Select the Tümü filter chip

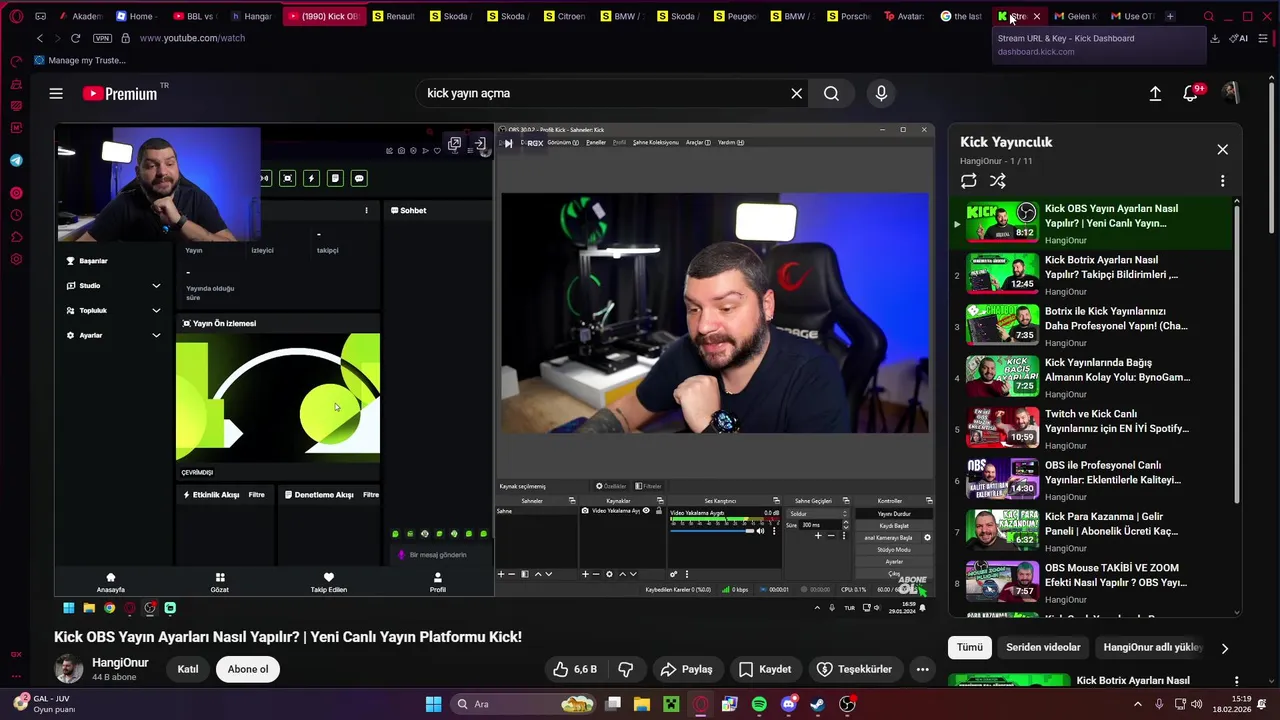[970, 647]
